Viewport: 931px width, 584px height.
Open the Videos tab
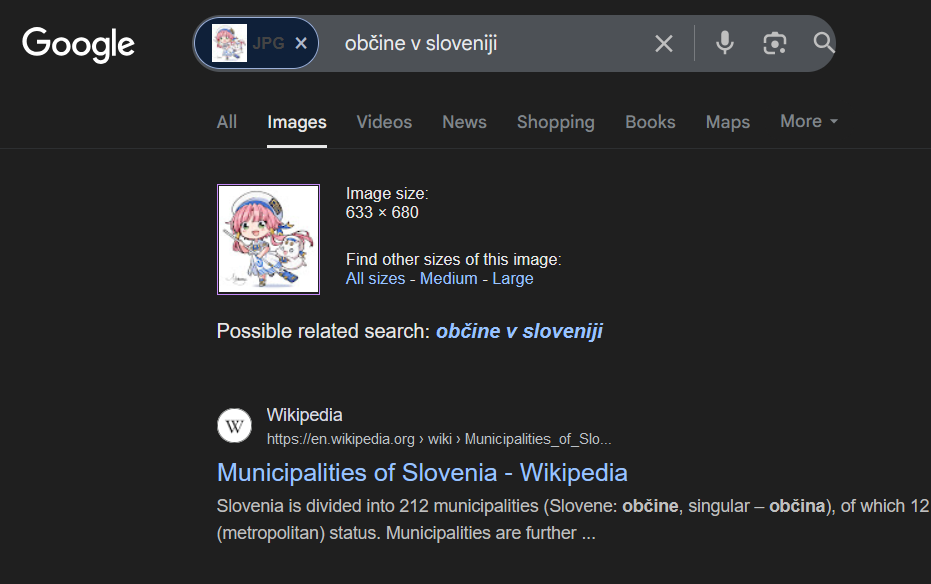384,122
